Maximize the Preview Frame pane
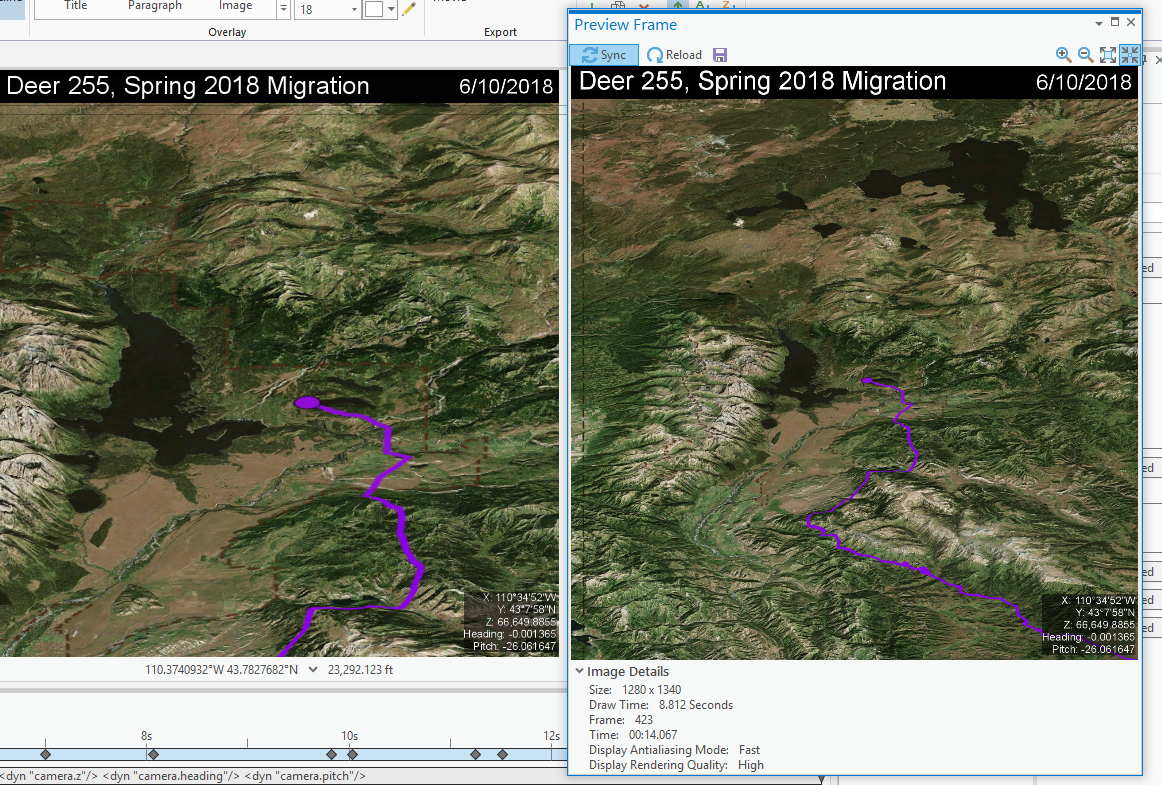This screenshot has height=785, width=1162. coord(1115,22)
